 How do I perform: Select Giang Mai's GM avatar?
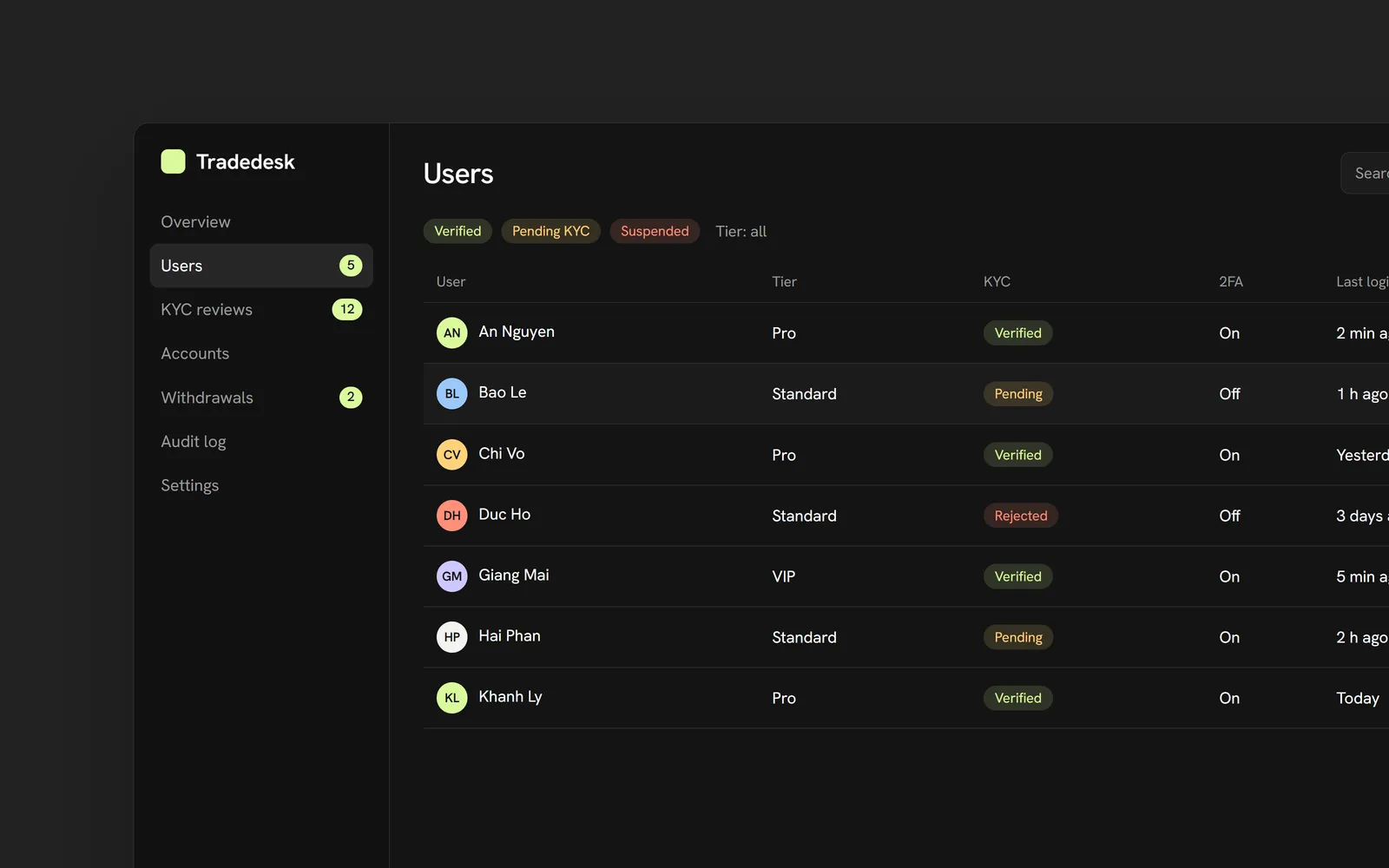coord(451,575)
